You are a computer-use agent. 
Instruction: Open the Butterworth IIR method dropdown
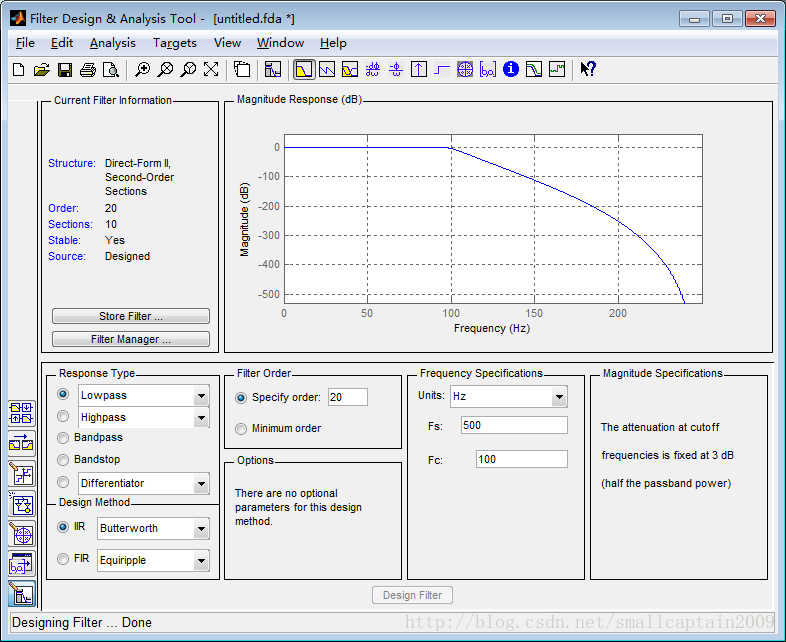(201, 529)
